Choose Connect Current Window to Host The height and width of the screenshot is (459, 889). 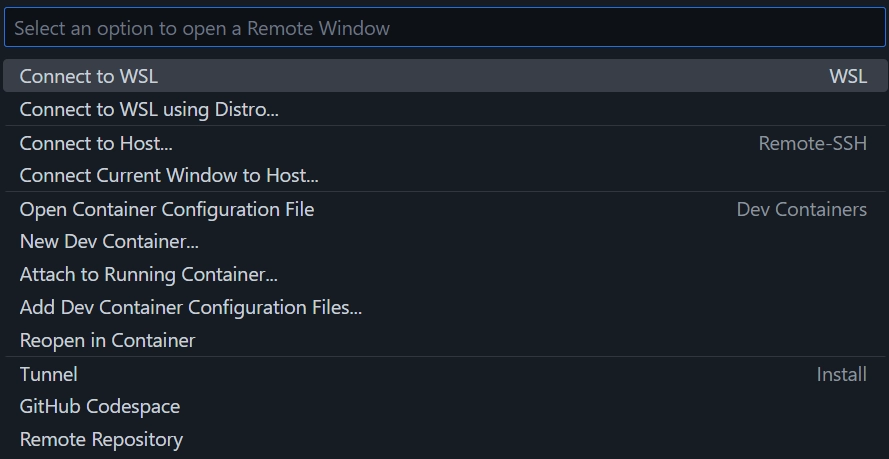pyautogui.click(x=169, y=176)
